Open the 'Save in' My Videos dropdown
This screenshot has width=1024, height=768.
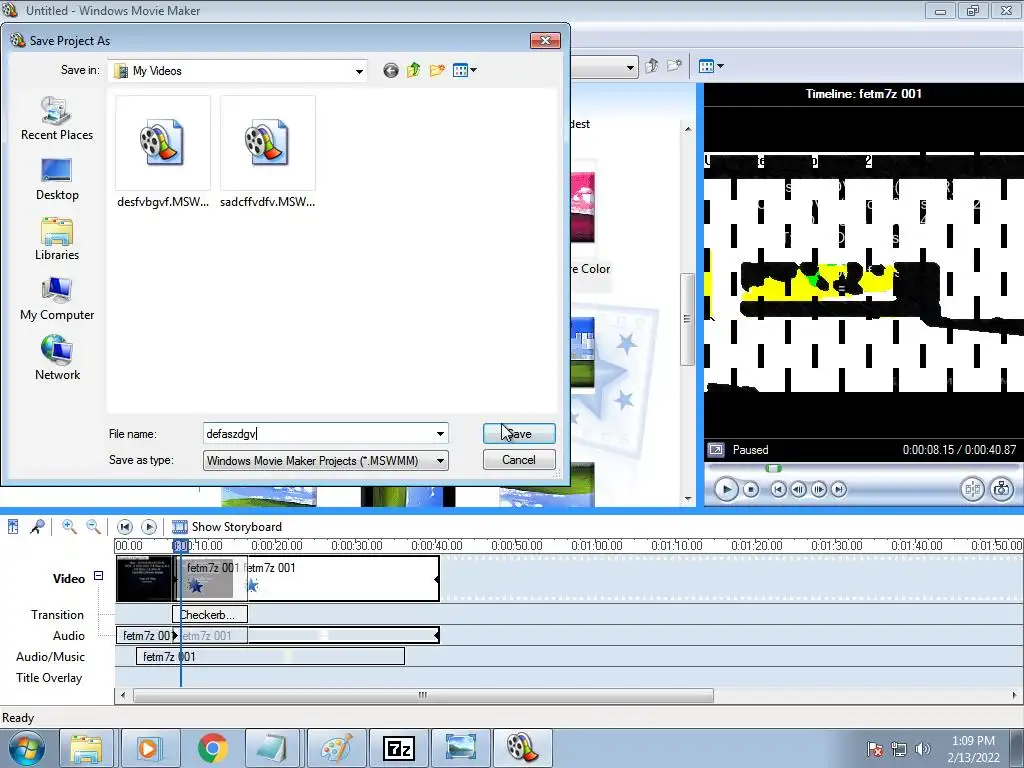(x=359, y=71)
